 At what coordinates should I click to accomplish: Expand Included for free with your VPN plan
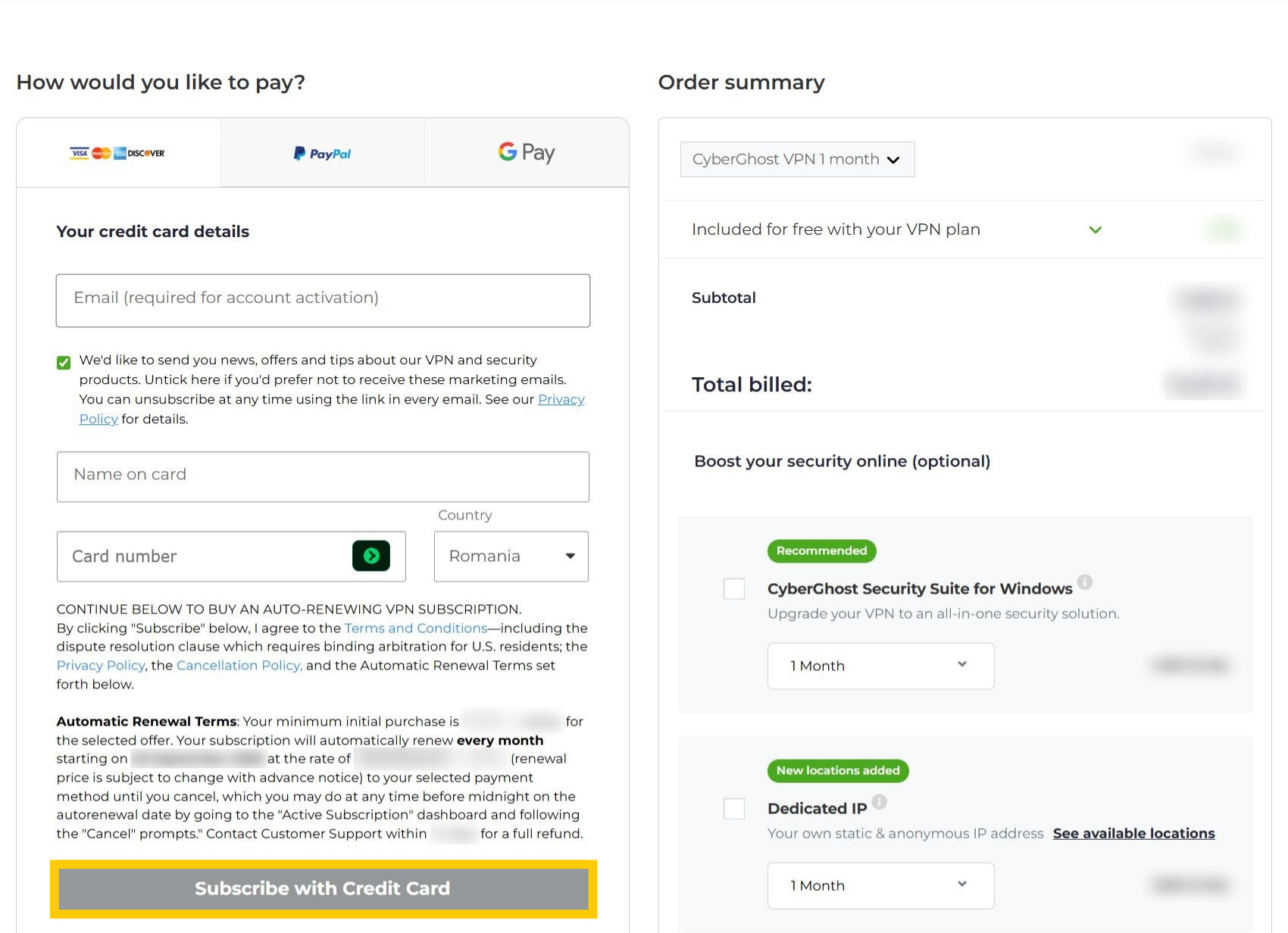1095,229
